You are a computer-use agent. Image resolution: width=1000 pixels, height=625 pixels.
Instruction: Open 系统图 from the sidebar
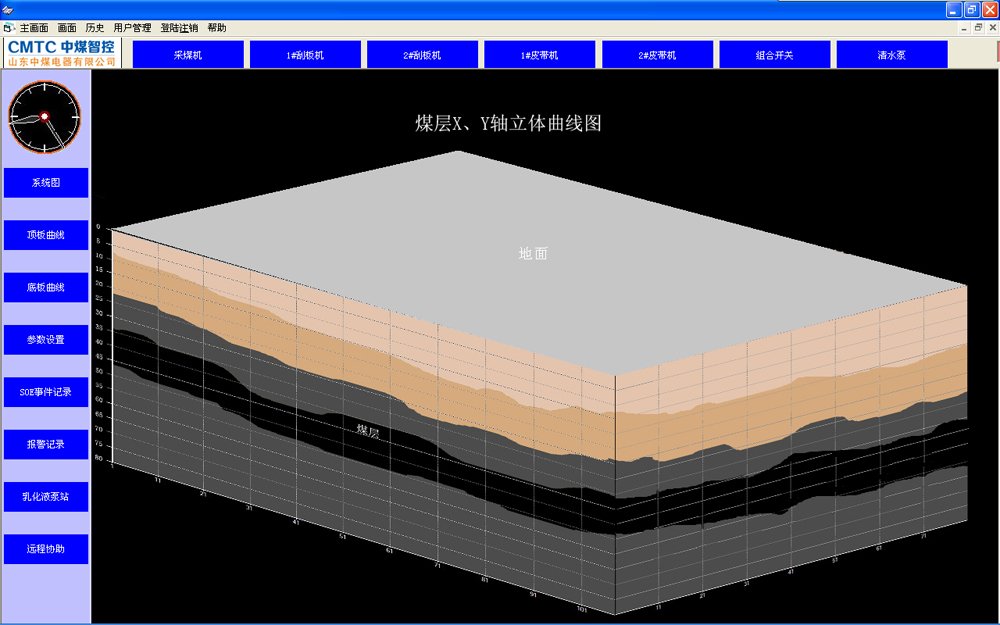pyautogui.click(x=46, y=183)
